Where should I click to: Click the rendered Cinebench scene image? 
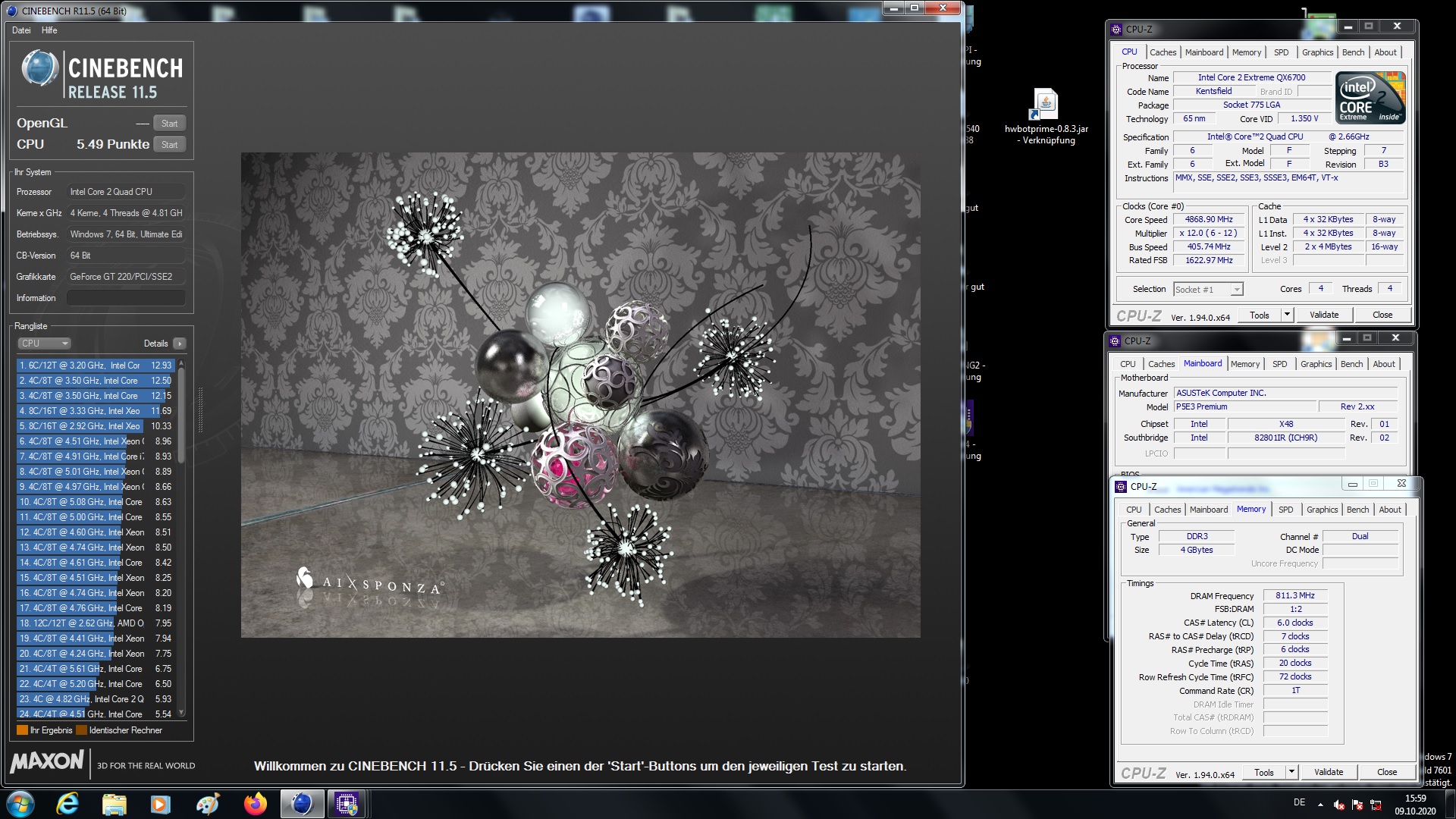[x=581, y=395]
